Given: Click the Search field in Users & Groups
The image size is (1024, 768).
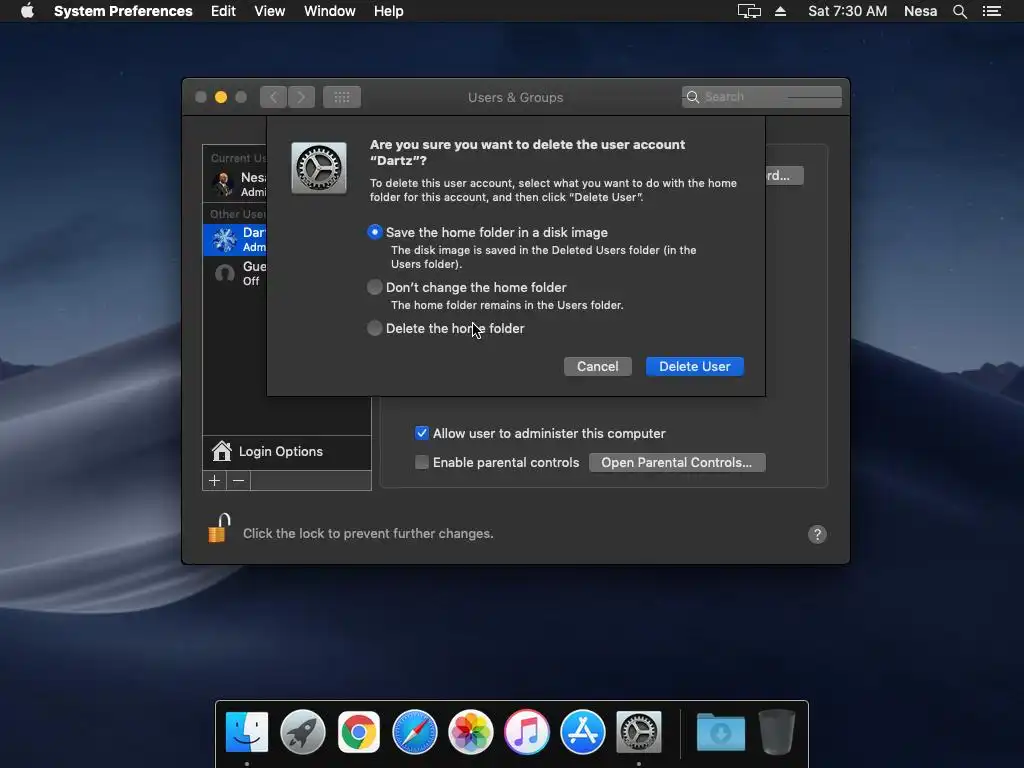Looking at the screenshot, I should [x=761, y=97].
